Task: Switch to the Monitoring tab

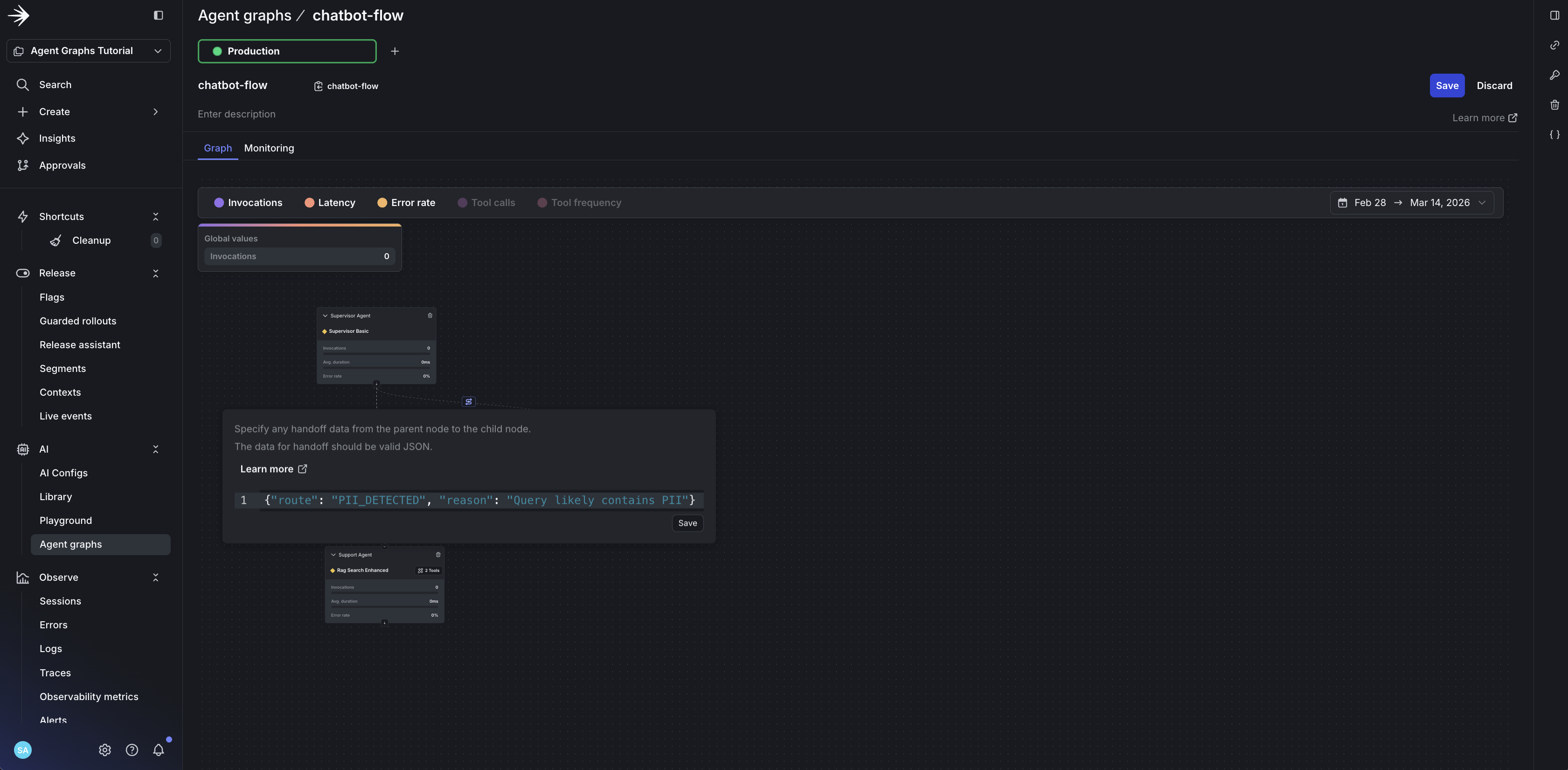Action: (x=269, y=148)
